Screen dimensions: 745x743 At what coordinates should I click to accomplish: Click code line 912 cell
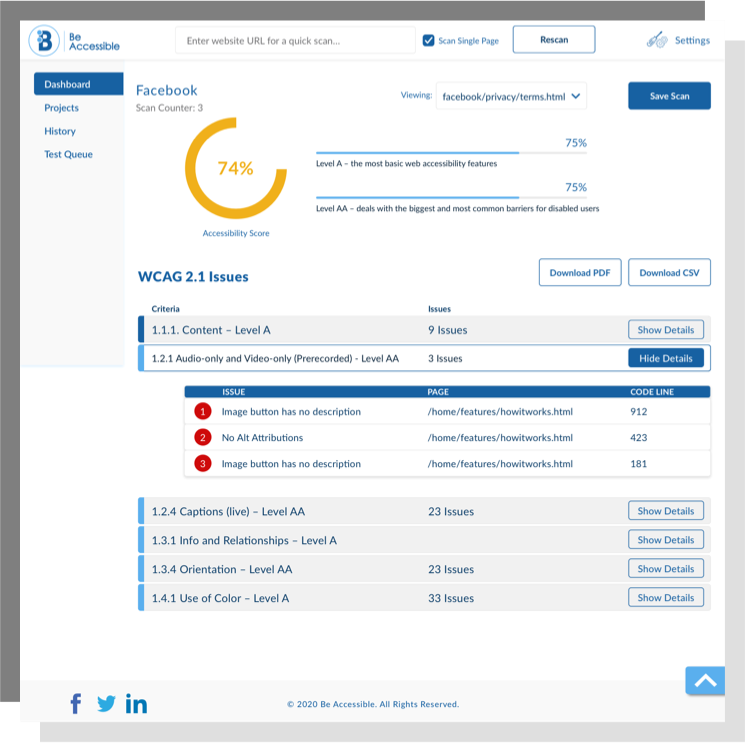639,411
